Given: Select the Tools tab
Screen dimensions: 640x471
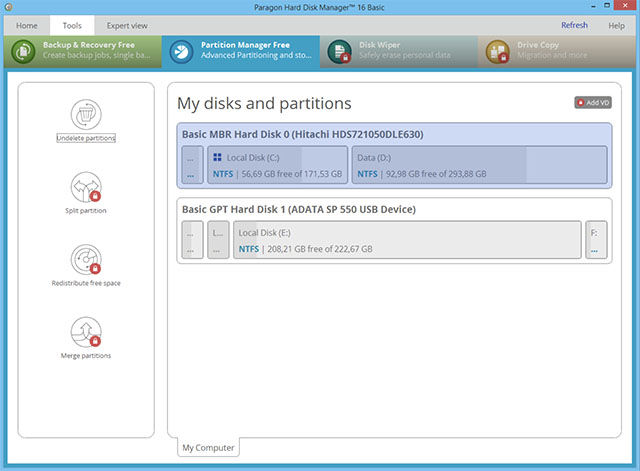Looking at the screenshot, I should tap(72, 25).
